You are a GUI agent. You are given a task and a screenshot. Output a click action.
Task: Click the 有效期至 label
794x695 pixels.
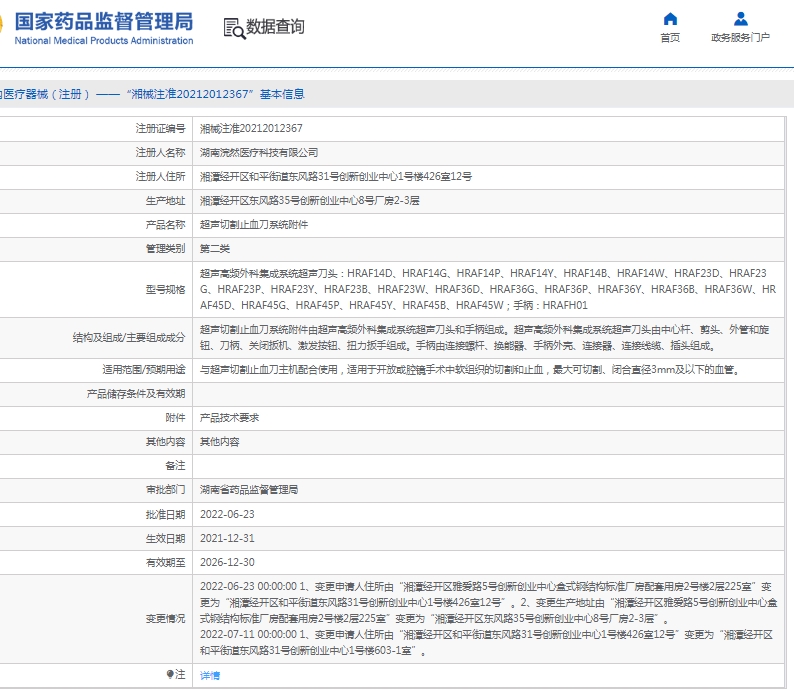point(166,562)
